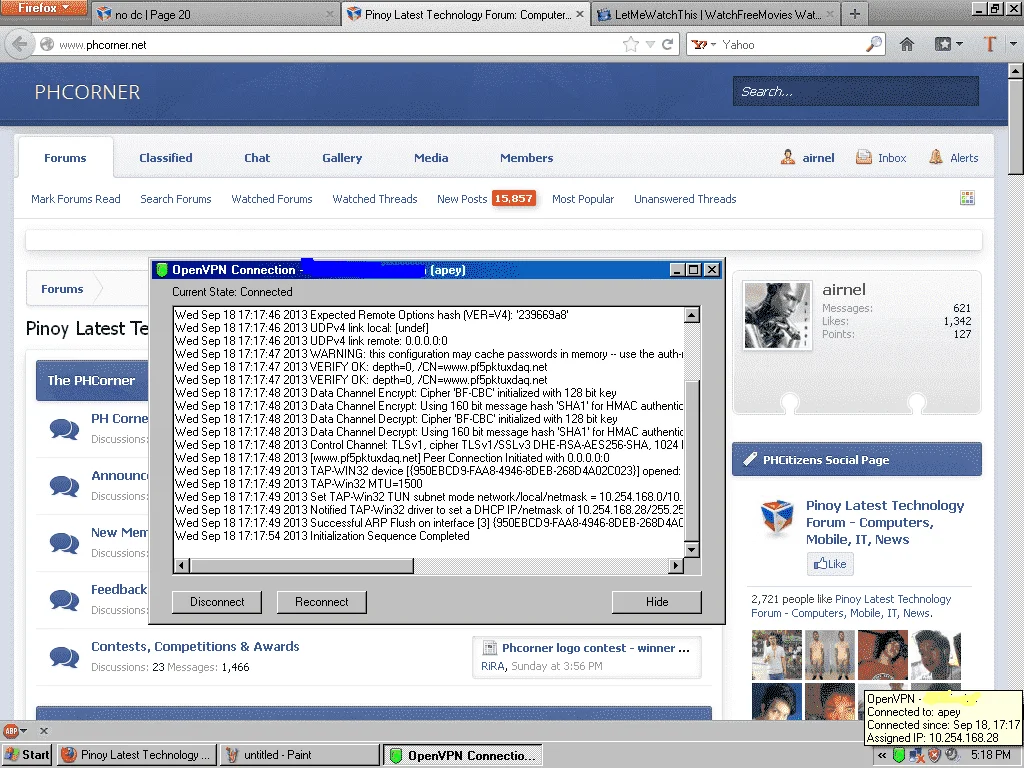Click the Adblock Plus icon in the add-on bar

(x=11, y=731)
